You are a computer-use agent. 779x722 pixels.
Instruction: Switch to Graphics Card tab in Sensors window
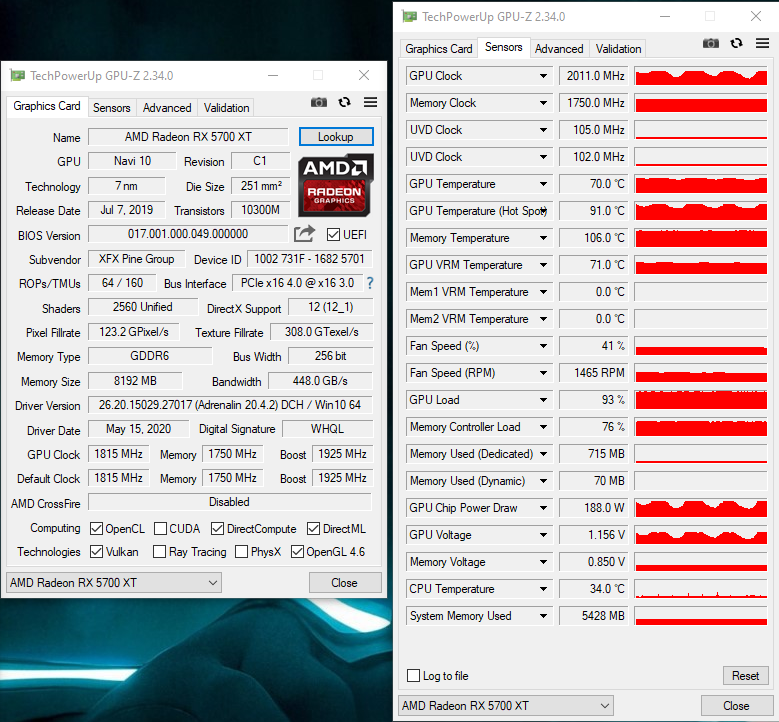pyautogui.click(x=439, y=49)
